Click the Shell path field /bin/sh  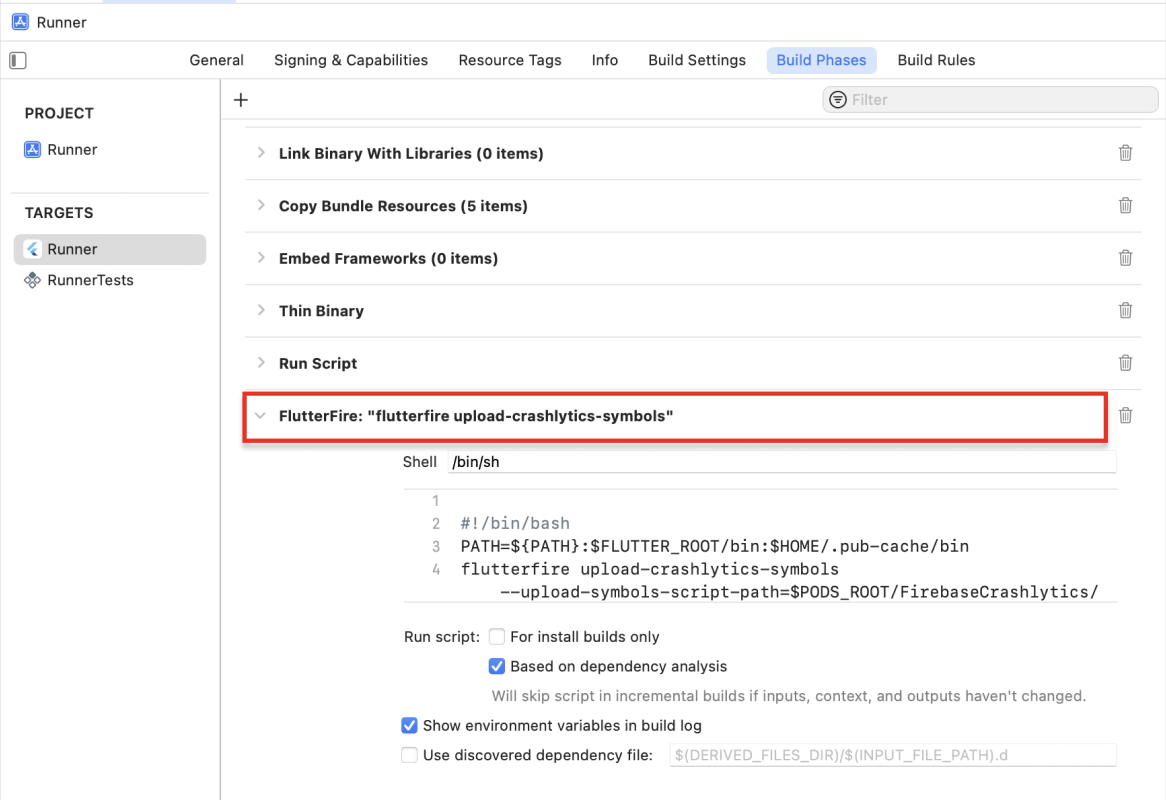(782, 462)
